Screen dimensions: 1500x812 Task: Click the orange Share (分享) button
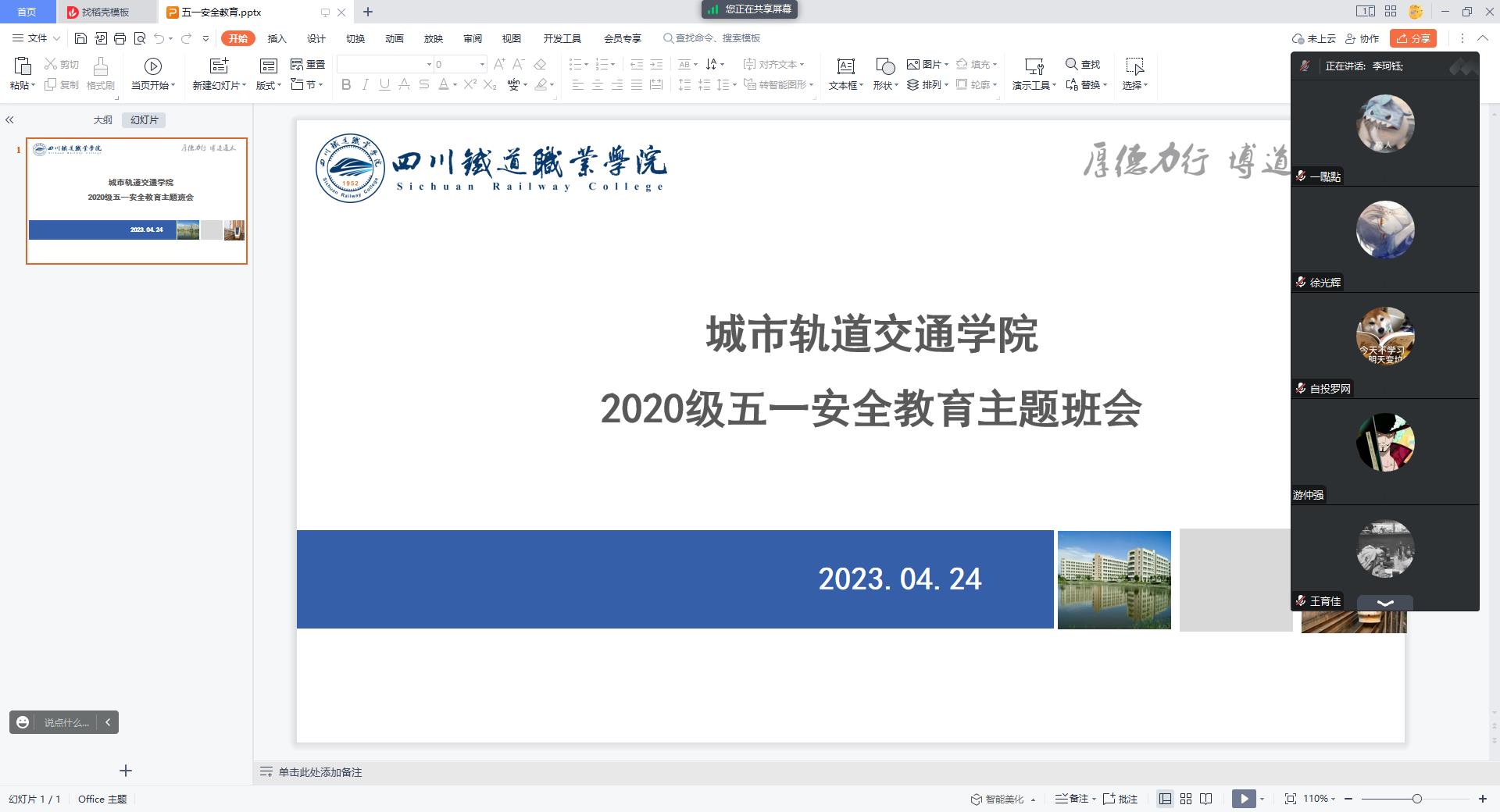pos(1413,38)
